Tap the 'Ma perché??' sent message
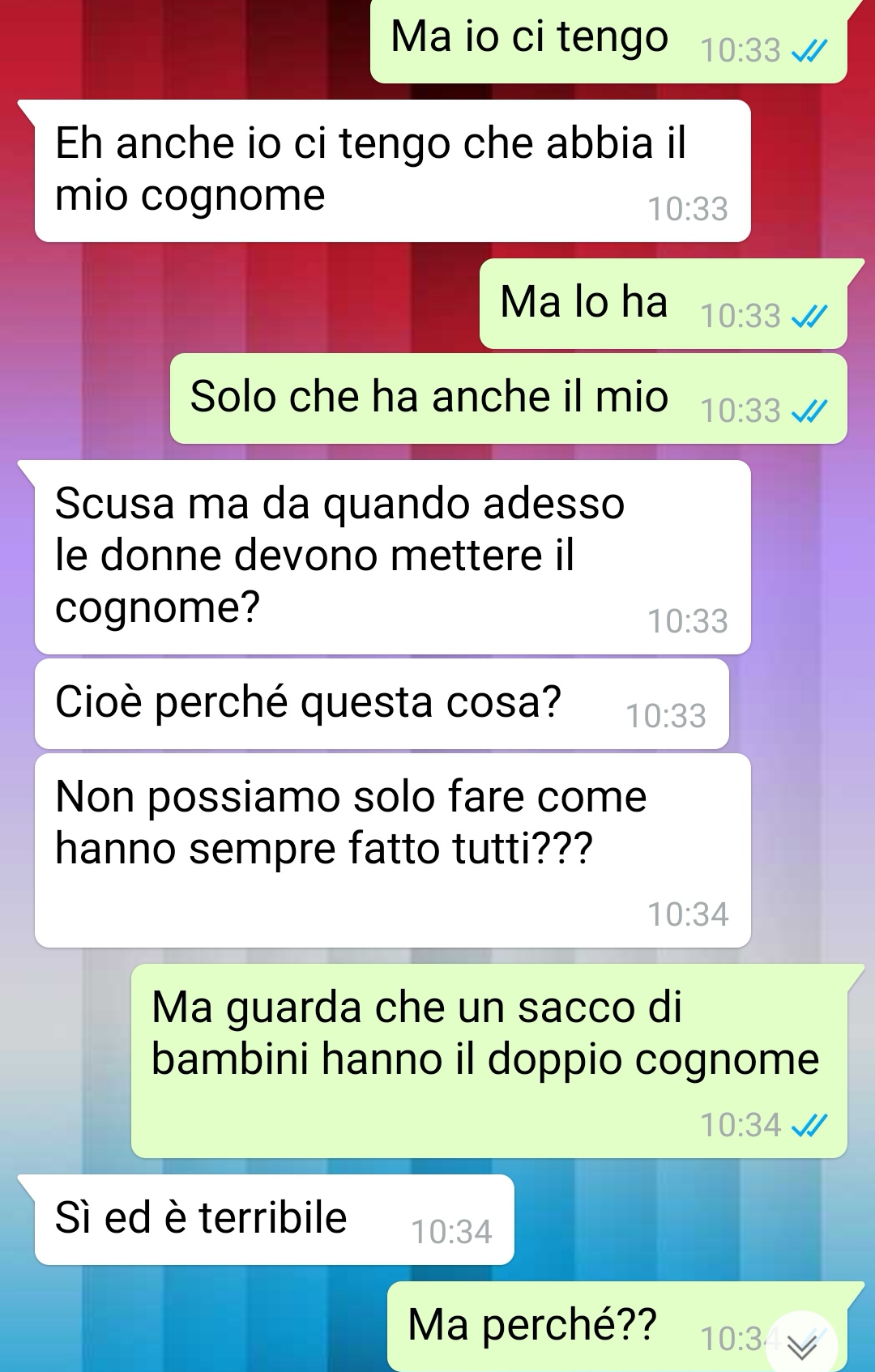This screenshot has width=875, height=1372. pyautogui.click(x=617, y=1327)
